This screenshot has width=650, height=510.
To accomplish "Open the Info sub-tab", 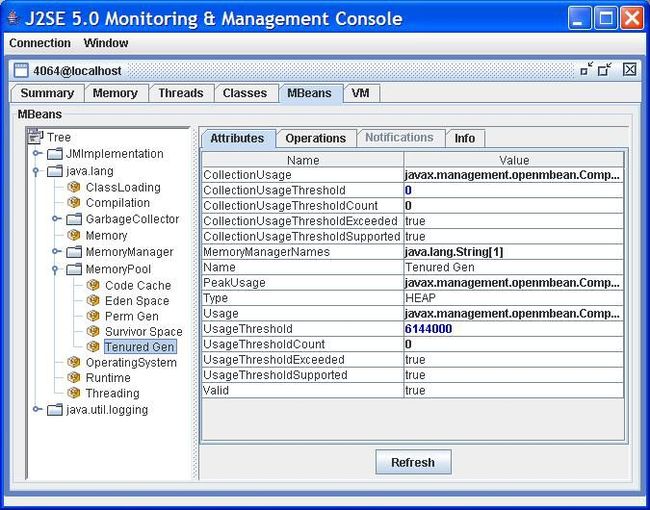I will [x=465, y=138].
